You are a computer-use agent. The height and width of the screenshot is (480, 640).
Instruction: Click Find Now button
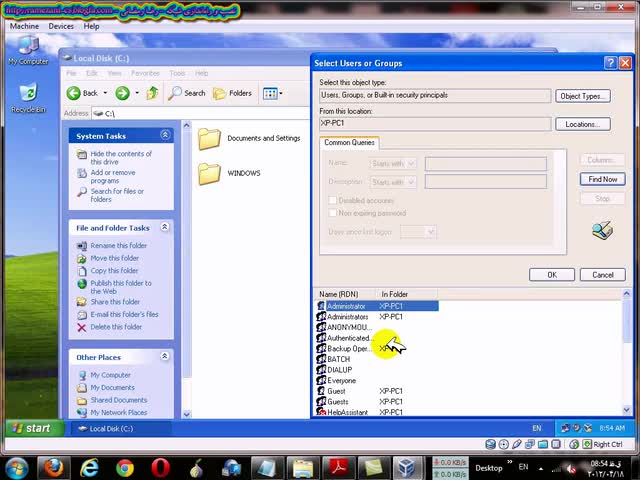[602, 179]
